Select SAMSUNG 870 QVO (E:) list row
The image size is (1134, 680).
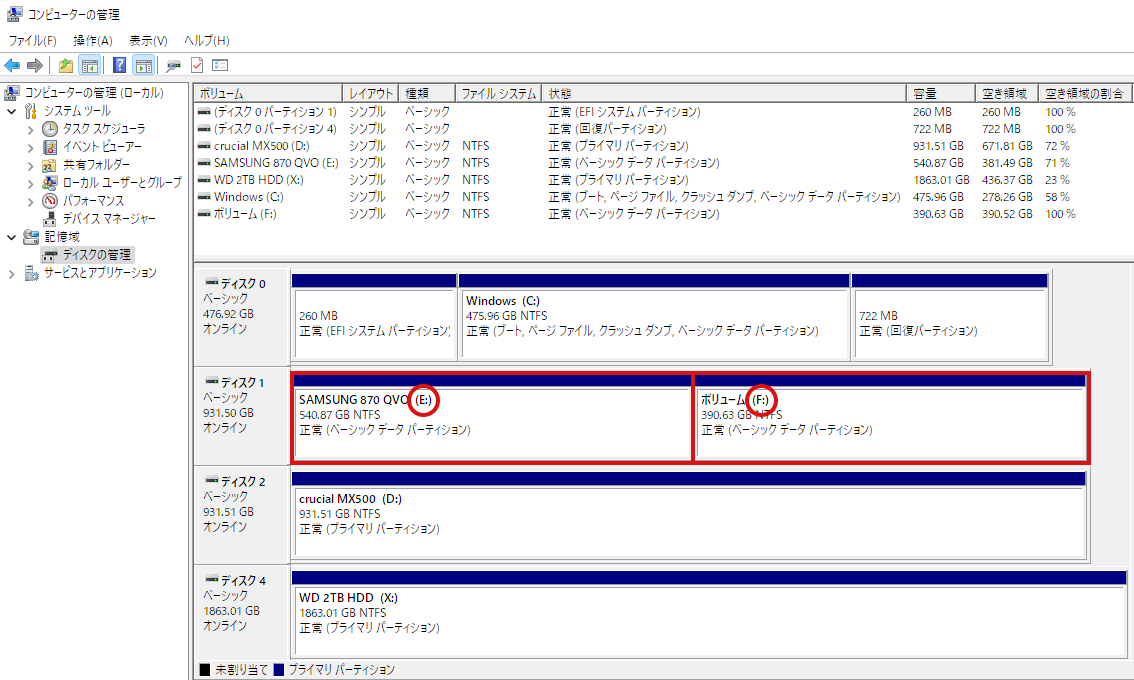click(x=663, y=163)
